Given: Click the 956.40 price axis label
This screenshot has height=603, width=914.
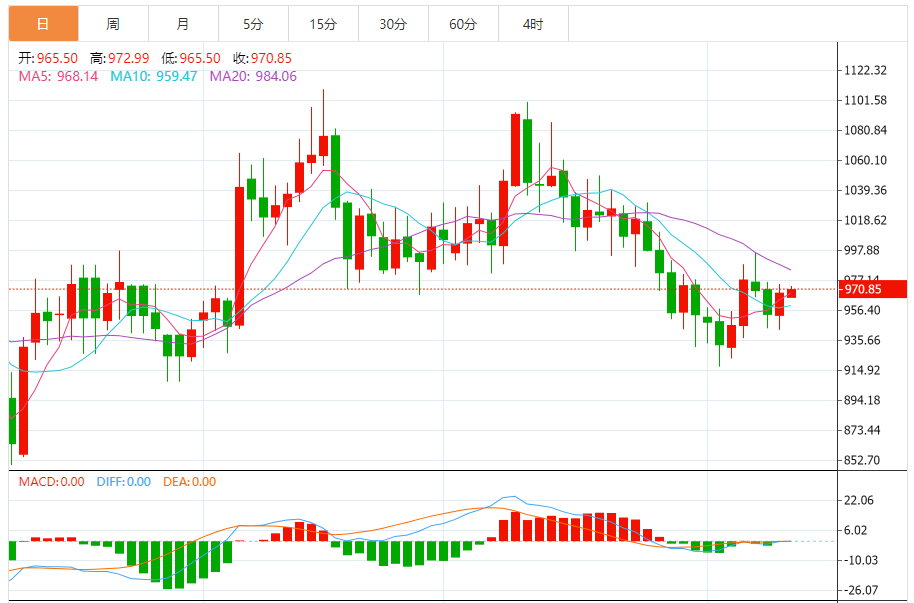Looking at the screenshot, I should 862,310.
